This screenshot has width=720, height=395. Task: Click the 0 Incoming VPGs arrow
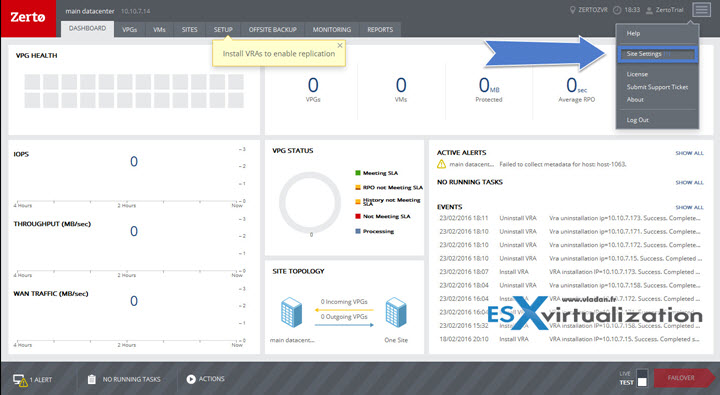click(x=344, y=310)
